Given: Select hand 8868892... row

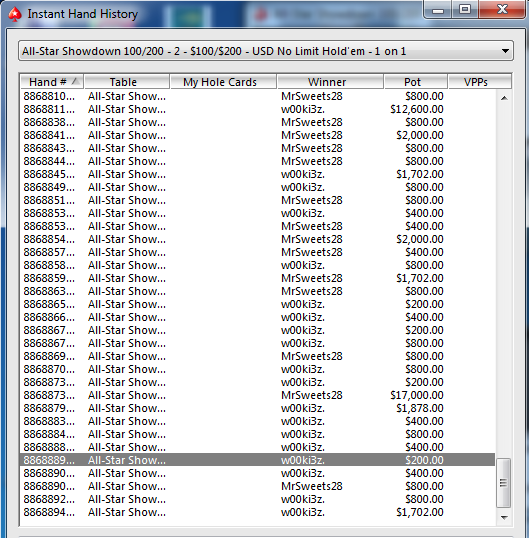Looking at the screenshot, I should coord(257,499).
